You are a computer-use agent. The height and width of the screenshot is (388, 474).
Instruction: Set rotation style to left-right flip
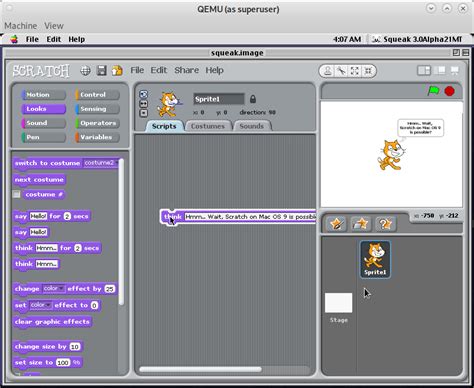click(x=144, y=104)
